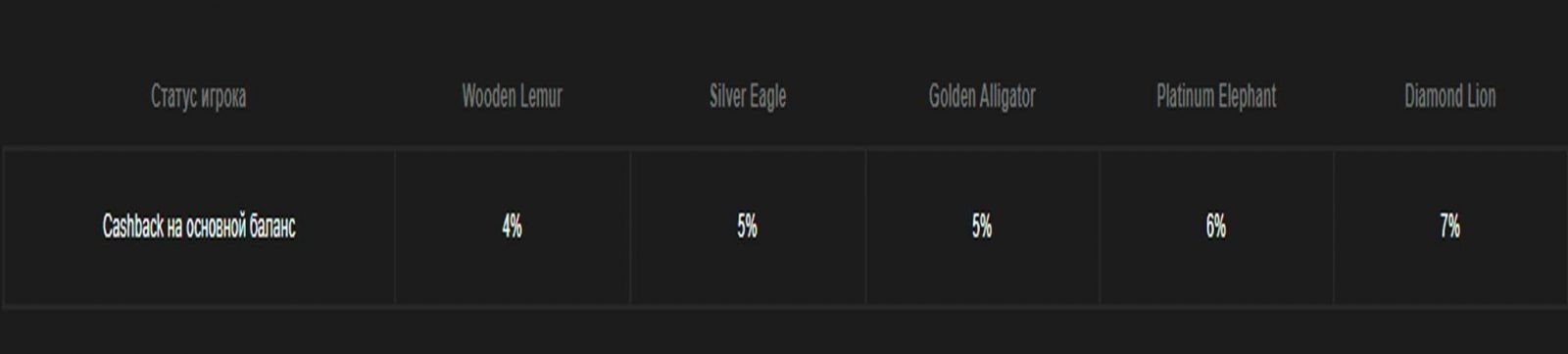Select the 5% value under Silver Eagle
Image resolution: width=1568 pixels, height=354 pixels.
click(748, 227)
